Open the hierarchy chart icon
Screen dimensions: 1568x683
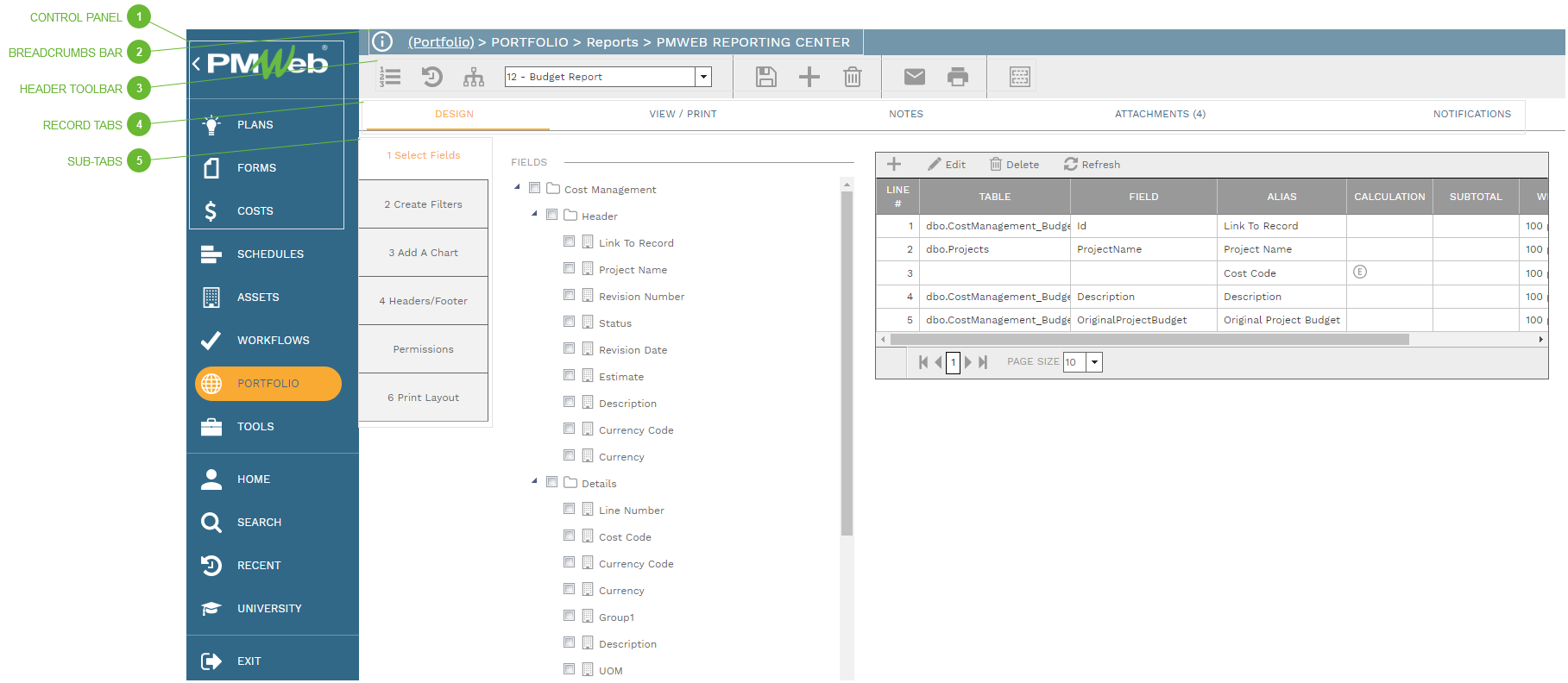[474, 77]
